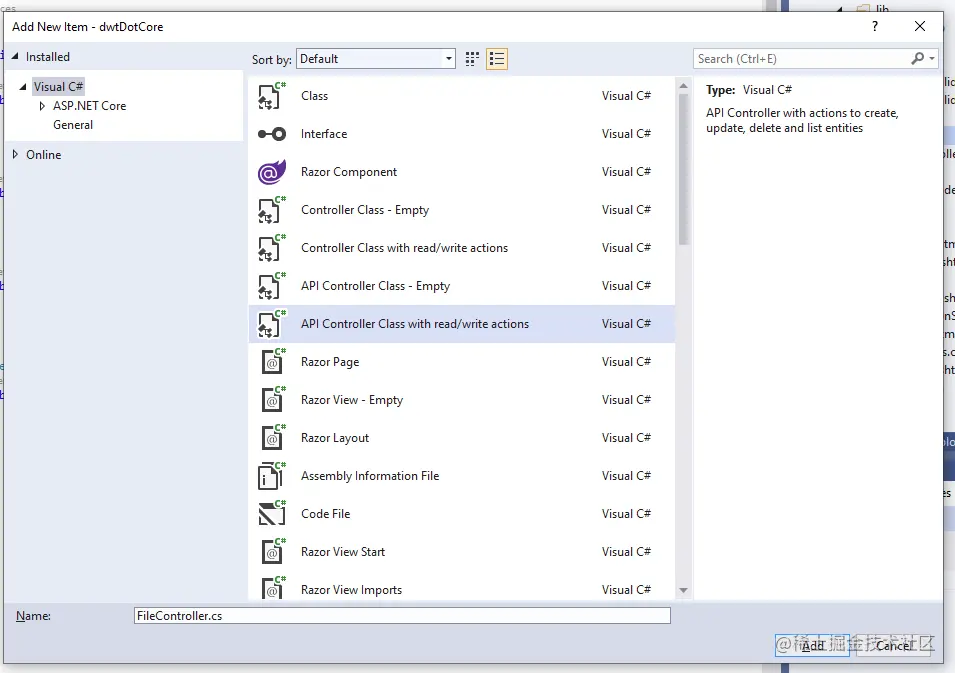Click the API Controller Class - Empty icon
955x673 pixels.
point(272,286)
